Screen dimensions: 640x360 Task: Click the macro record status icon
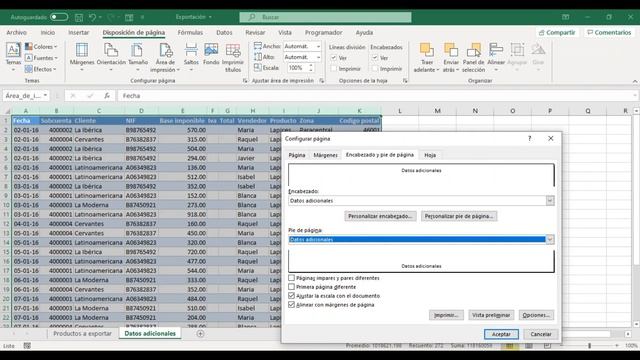27,346
